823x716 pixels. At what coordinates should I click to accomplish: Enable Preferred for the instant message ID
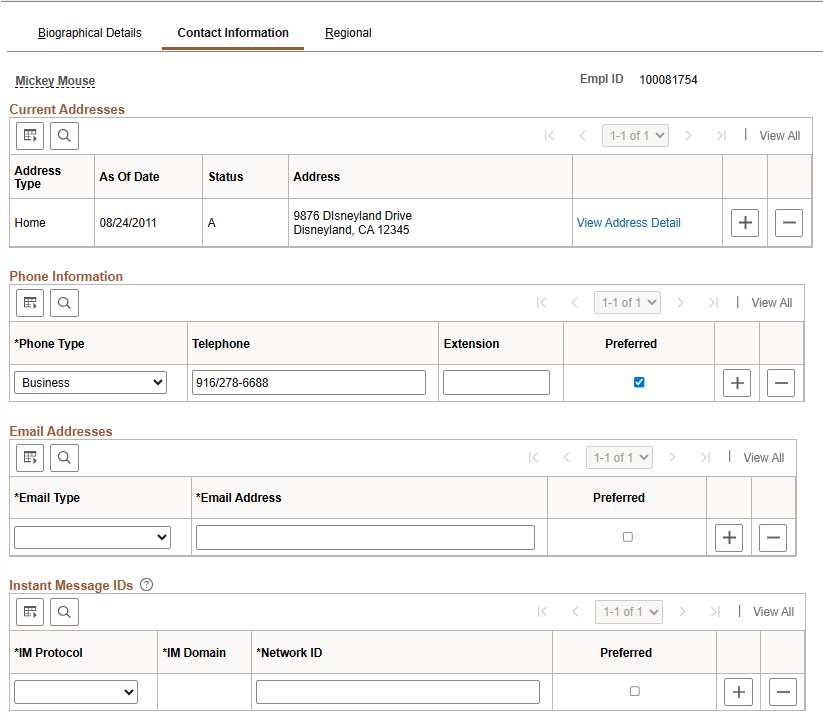point(634,691)
